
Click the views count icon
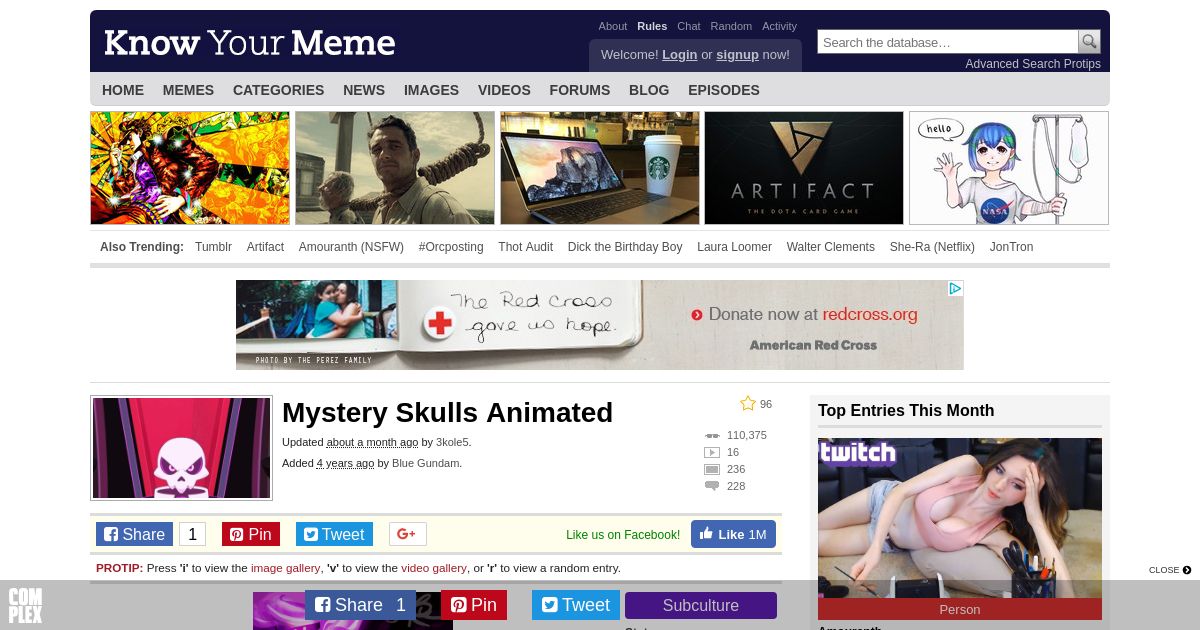(x=712, y=435)
